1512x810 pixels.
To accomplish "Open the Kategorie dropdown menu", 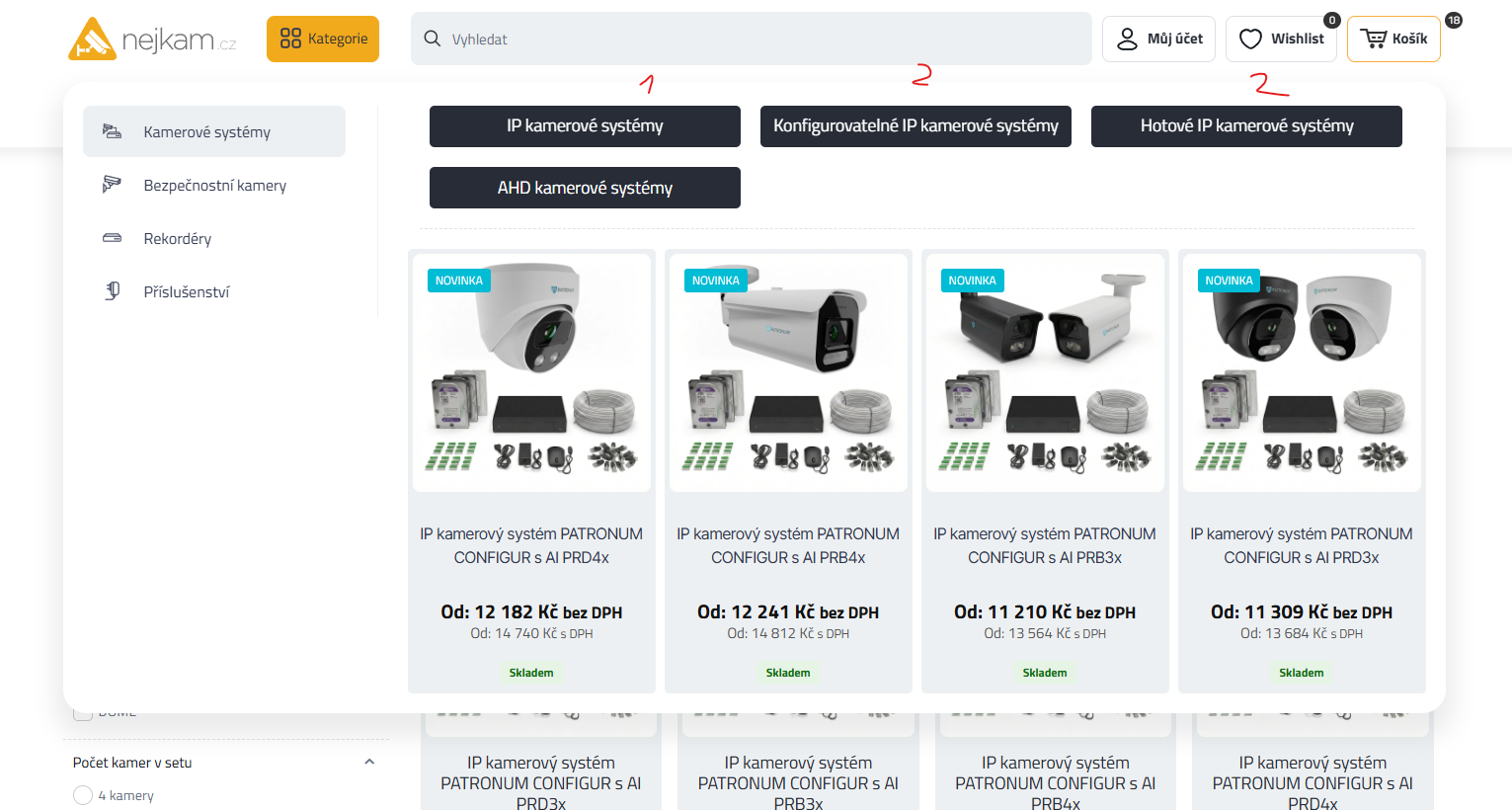I will [x=323, y=39].
